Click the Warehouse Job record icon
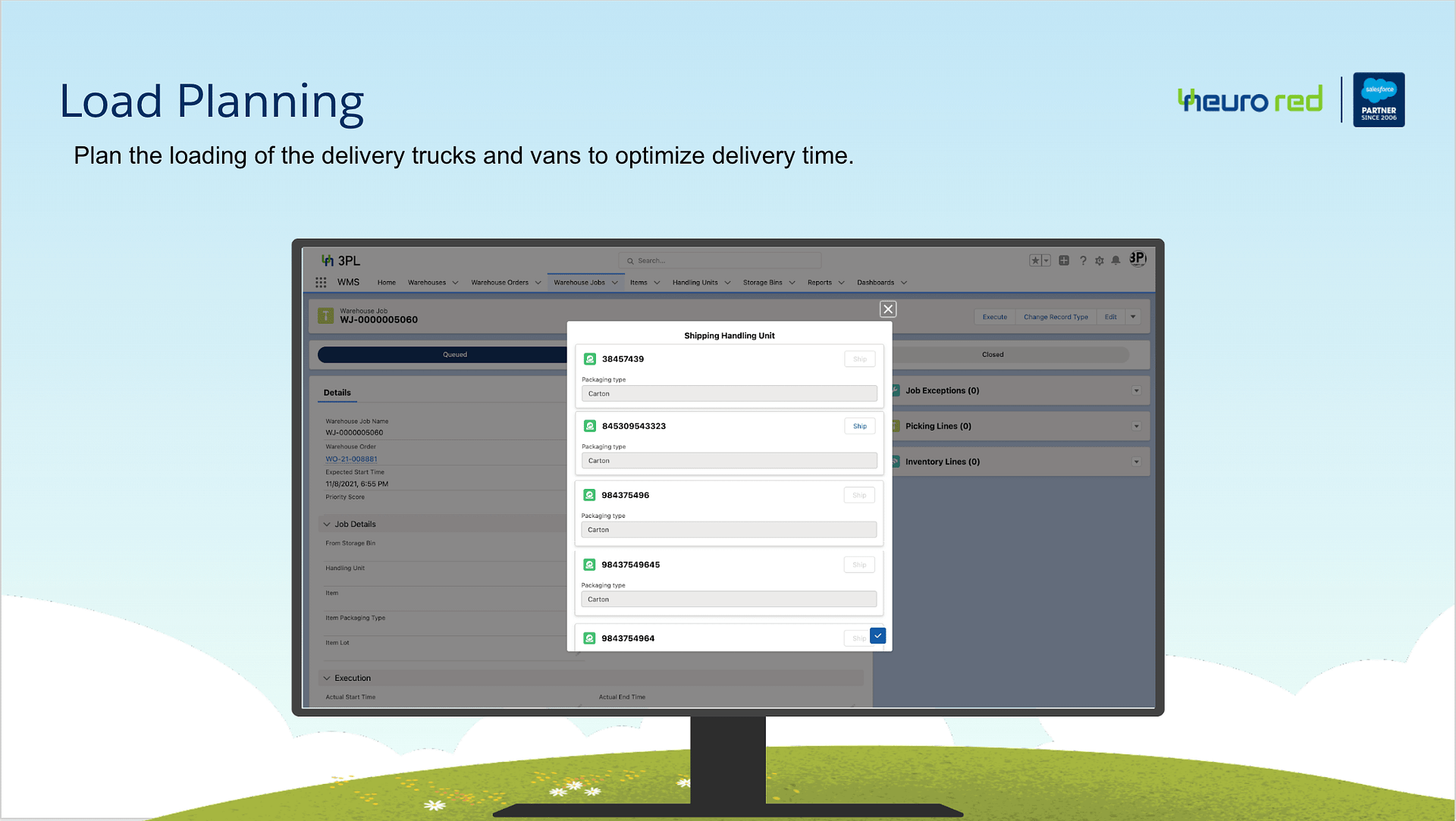 click(326, 315)
